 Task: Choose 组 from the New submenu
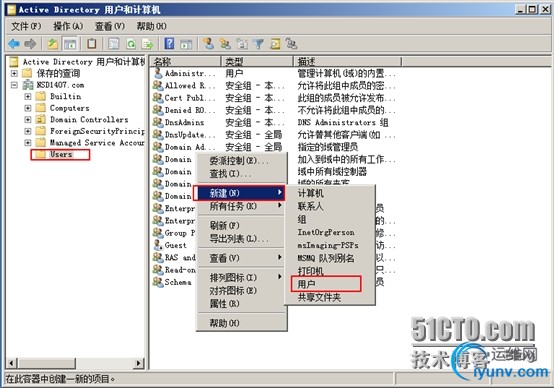coord(330,219)
